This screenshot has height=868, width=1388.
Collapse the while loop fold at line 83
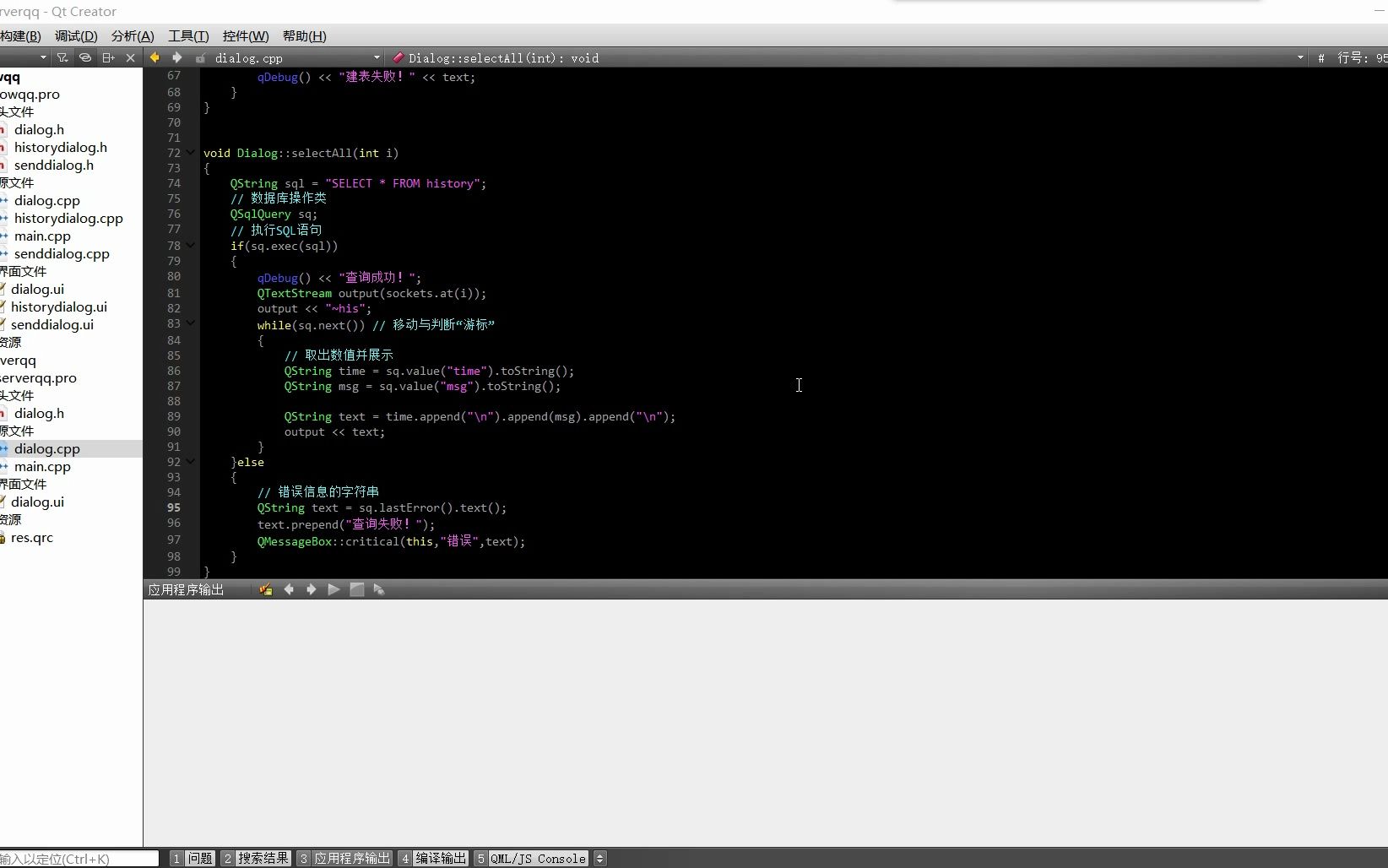pos(191,323)
